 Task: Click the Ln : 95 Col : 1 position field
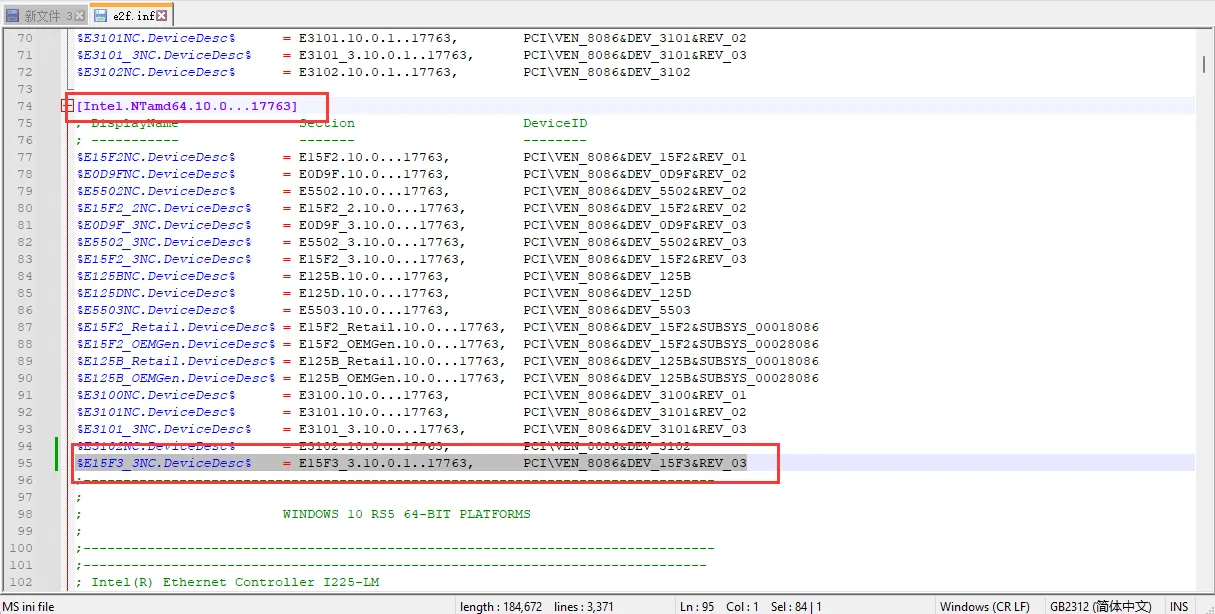coord(720,606)
